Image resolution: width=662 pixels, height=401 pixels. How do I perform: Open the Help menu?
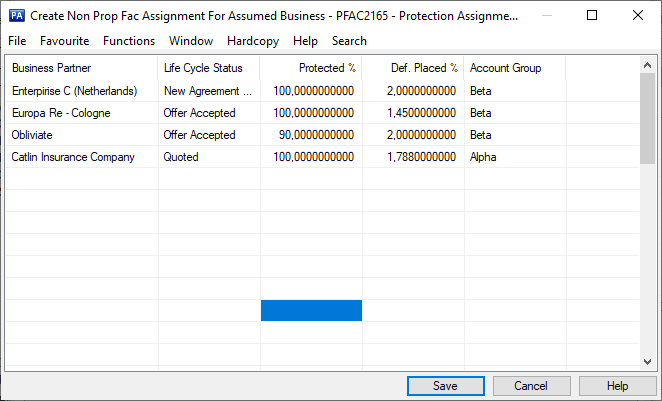(x=305, y=41)
